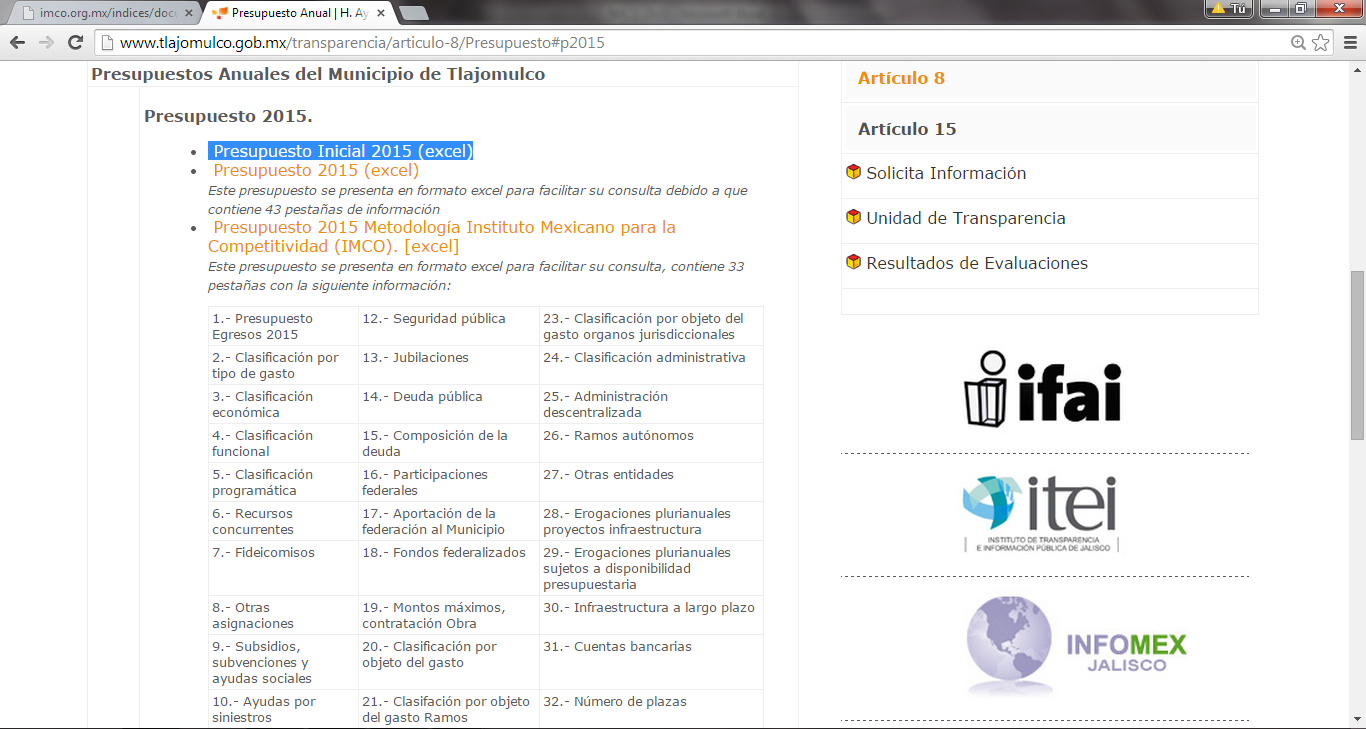
Task: Select the Artículo 15 sidebar item
Action: click(907, 129)
